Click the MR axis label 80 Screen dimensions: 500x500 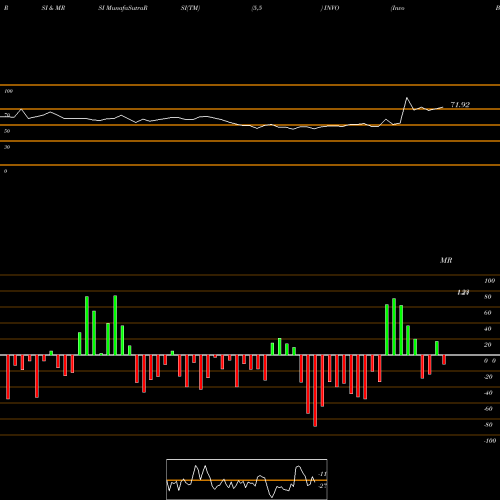pyautogui.click(x=488, y=297)
